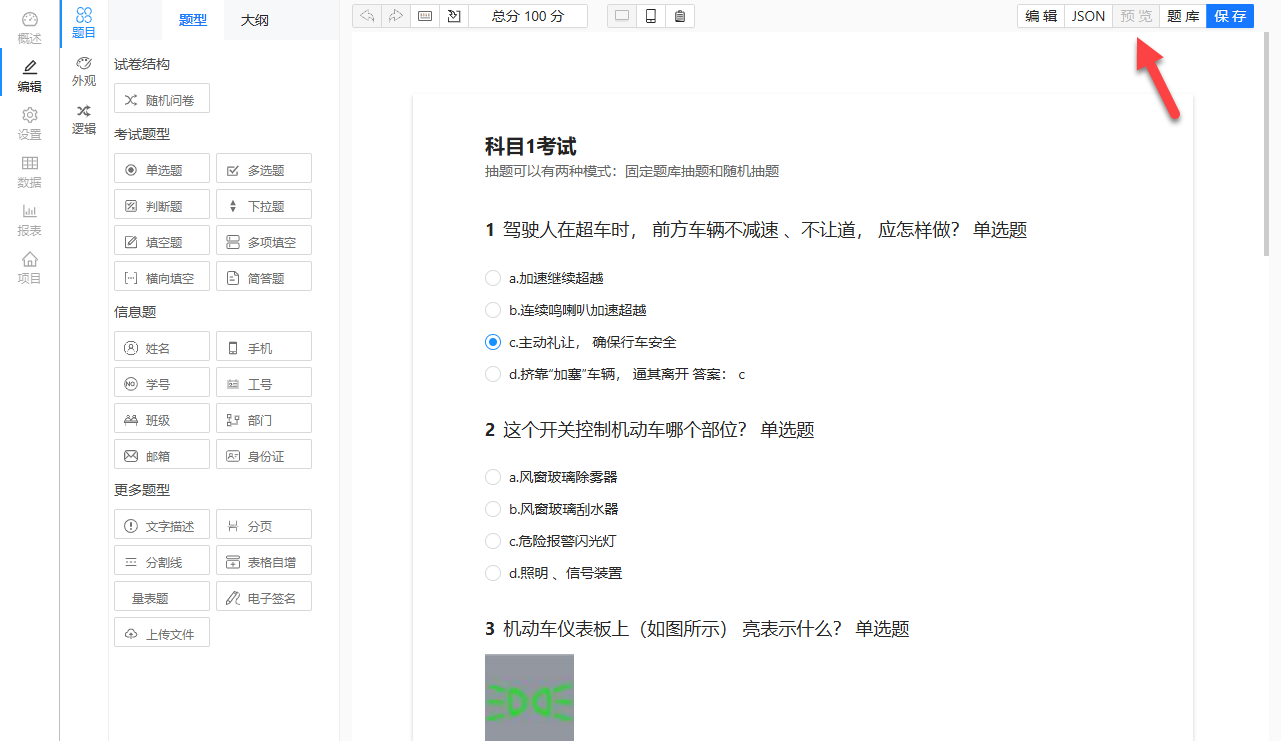Add a 量表题 rating scale question
This screenshot has width=1281, height=741.
coord(162,597)
